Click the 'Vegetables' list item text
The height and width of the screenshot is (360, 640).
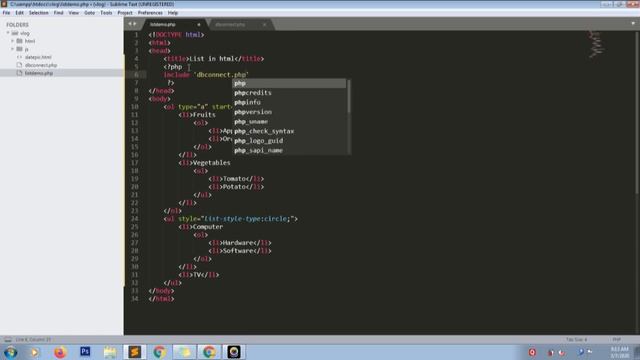coord(211,163)
